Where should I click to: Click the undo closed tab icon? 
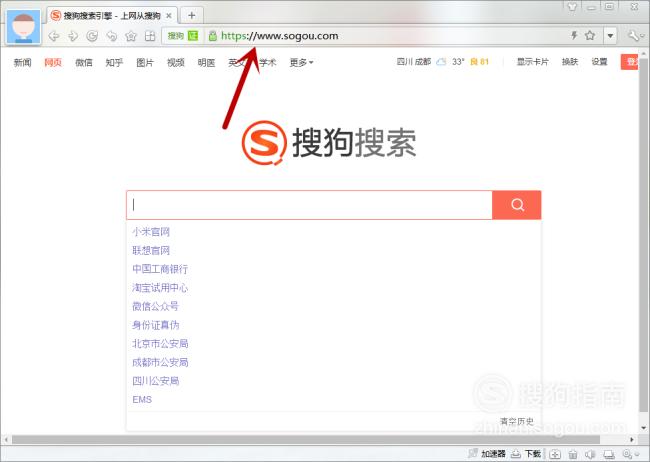[x=112, y=36]
